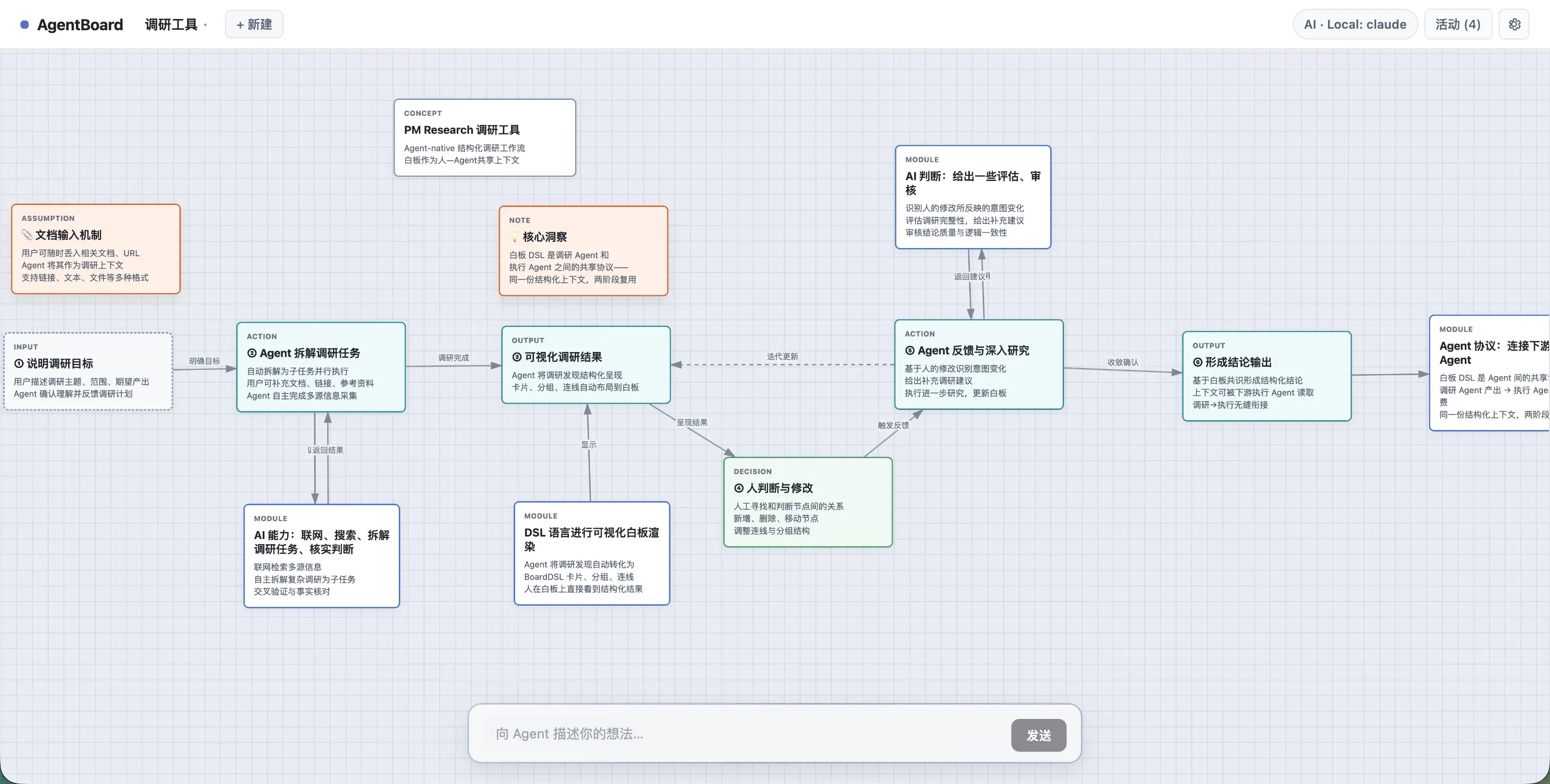This screenshot has height=784, width=1550.
Task: Click step 2 icon of Agent 拆解调研任务
Action: pos(252,353)
